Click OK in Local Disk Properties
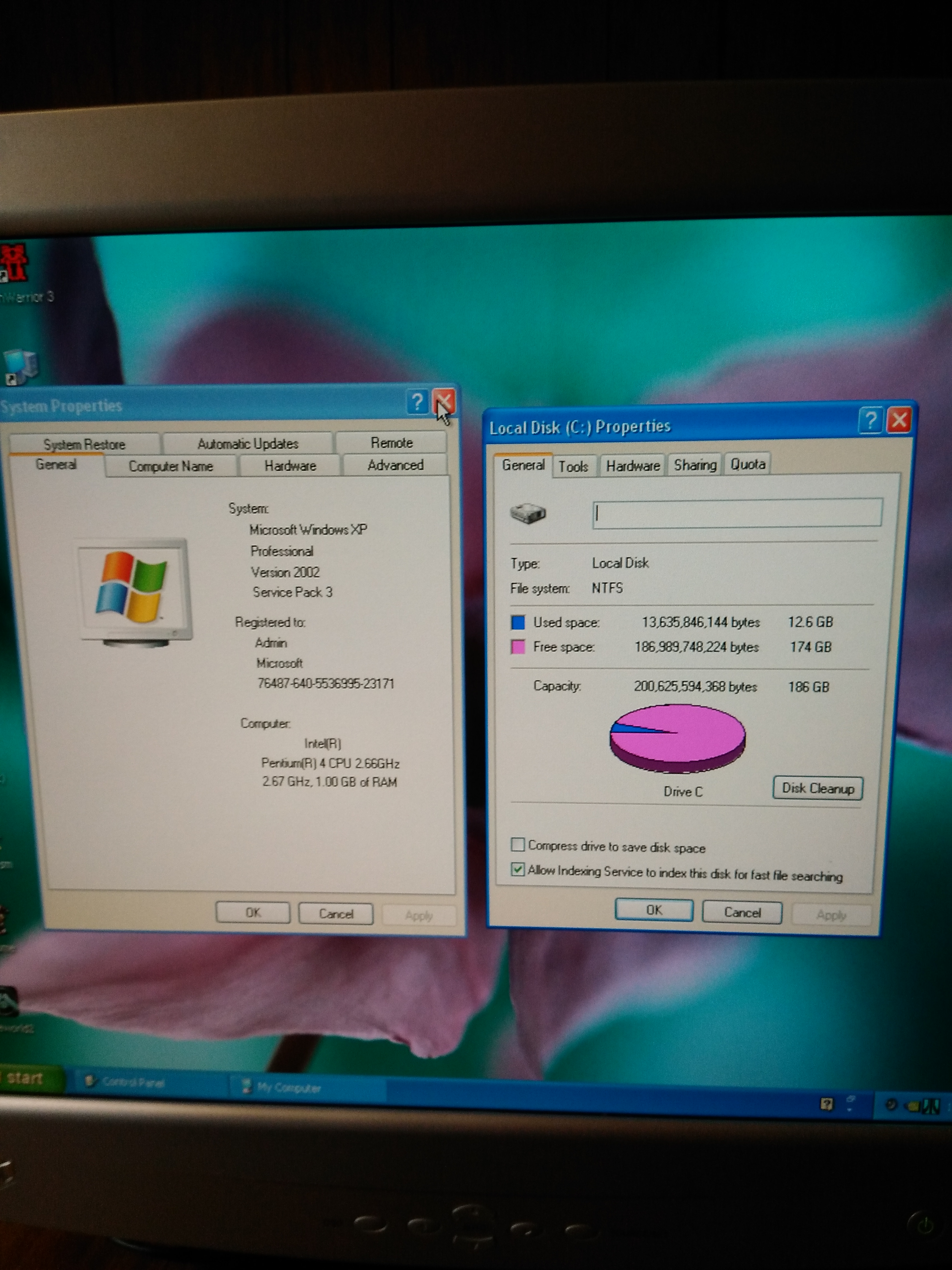This screenshot has height=1270, width=952. pyautogui.click(x=654, y=910)
